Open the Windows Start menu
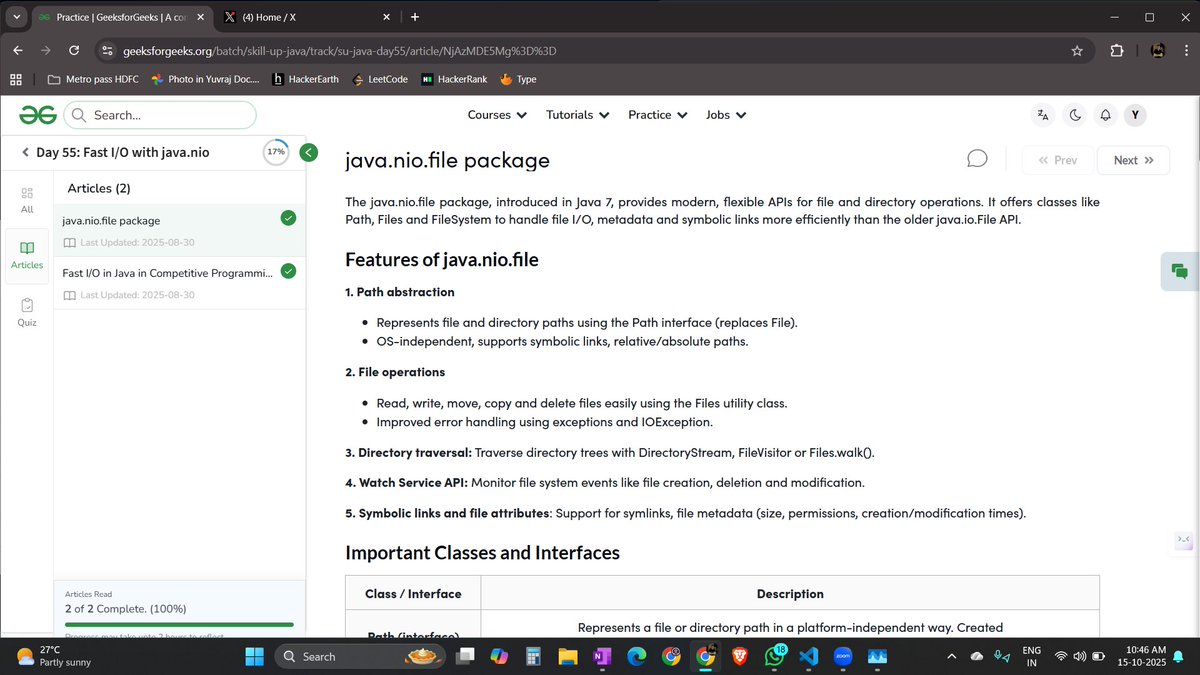 254,656
